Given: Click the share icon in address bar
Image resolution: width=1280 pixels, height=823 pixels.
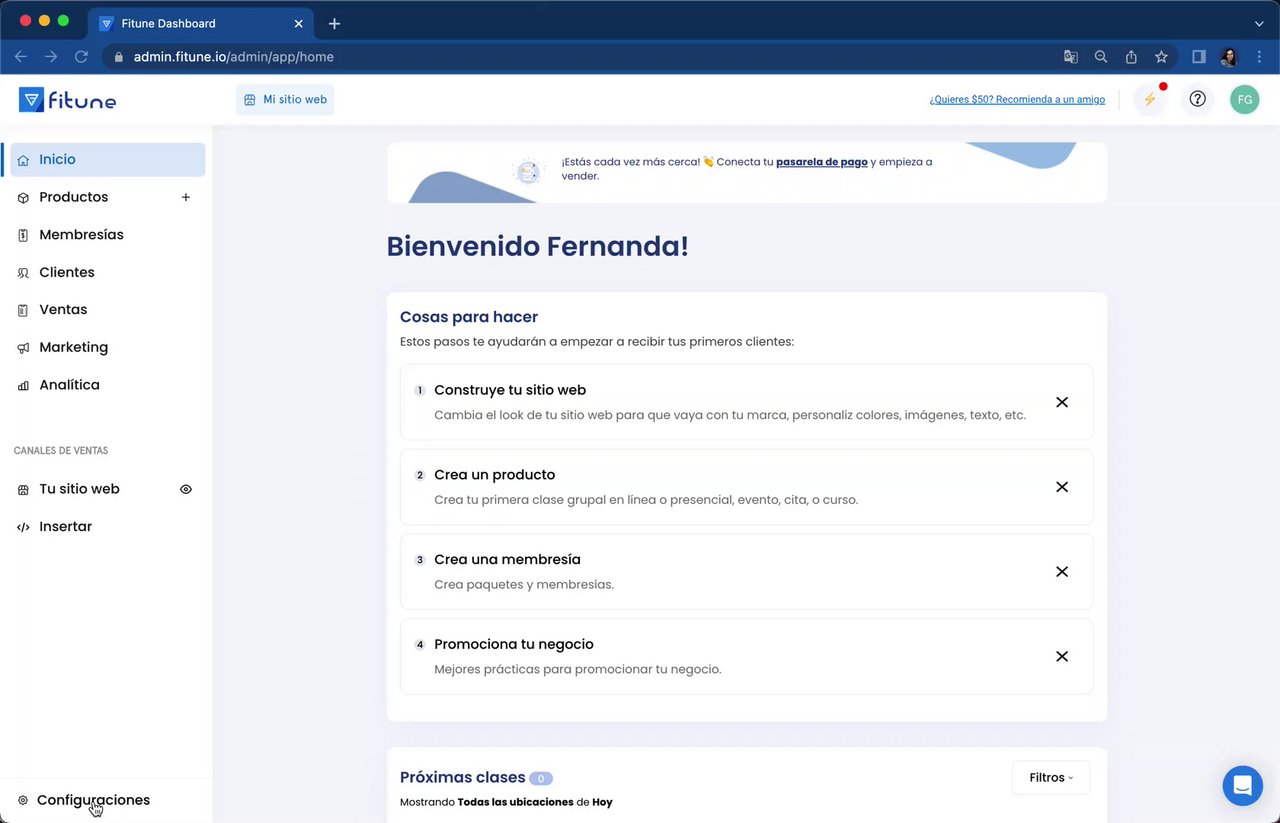Looking at the screenshot, I should 1131,57.
